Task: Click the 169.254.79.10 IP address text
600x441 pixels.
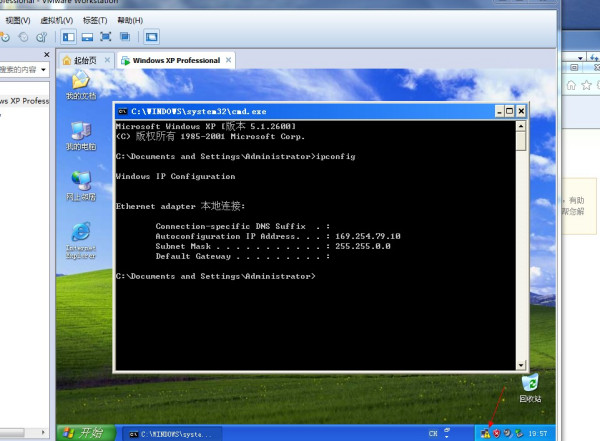Action: pos(368,236)
